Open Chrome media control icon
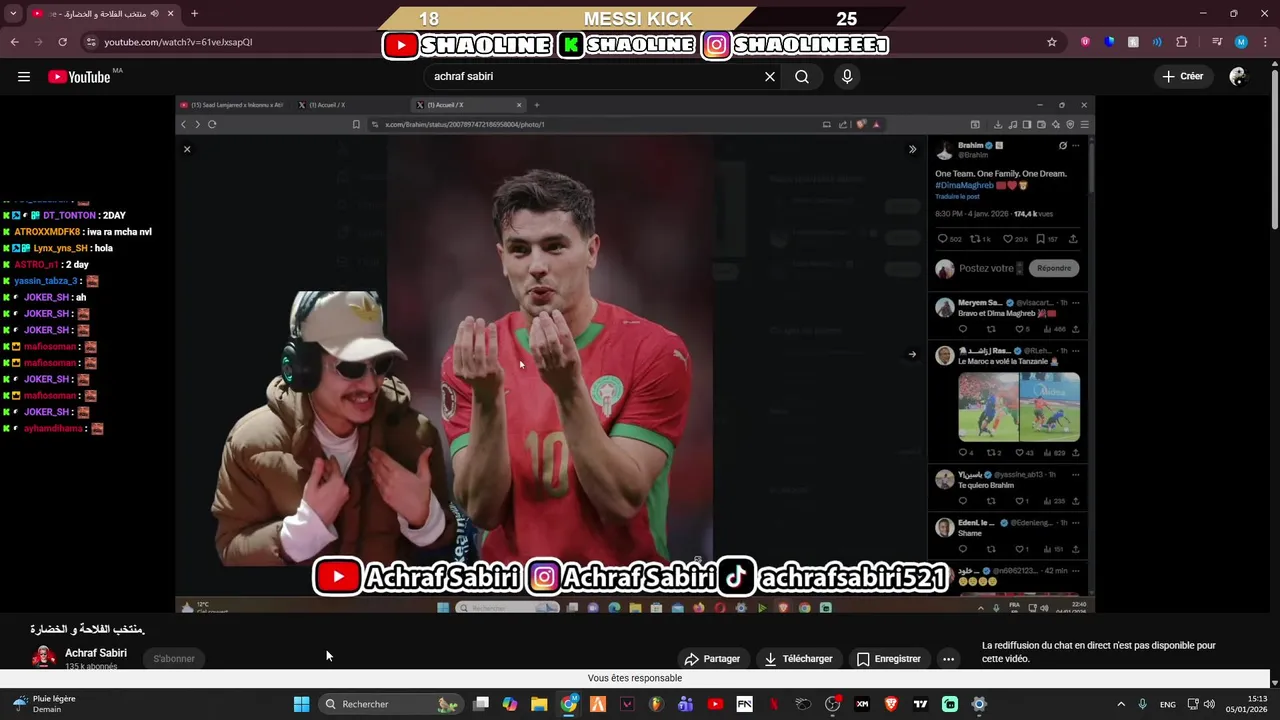Screen dimensions: 1280x720 pyautogui.click(x=1217, y=42)
